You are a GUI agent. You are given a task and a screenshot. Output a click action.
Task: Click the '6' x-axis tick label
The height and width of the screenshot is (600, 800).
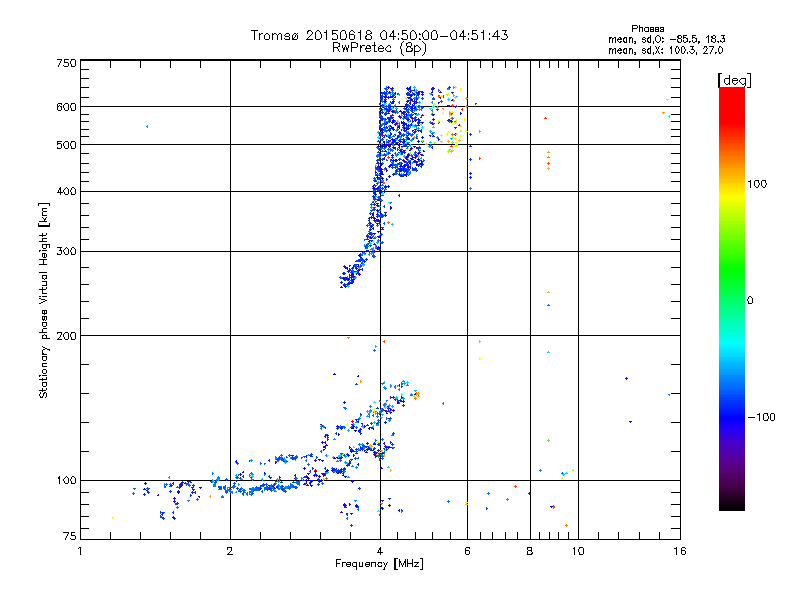pos(467,551)
